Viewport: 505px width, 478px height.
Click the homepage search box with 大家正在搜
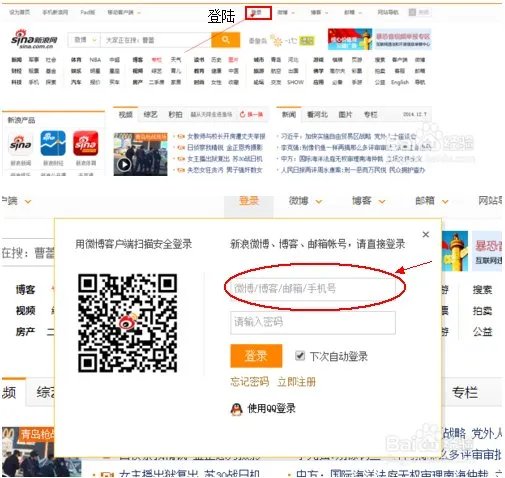[x=156, y=40]
